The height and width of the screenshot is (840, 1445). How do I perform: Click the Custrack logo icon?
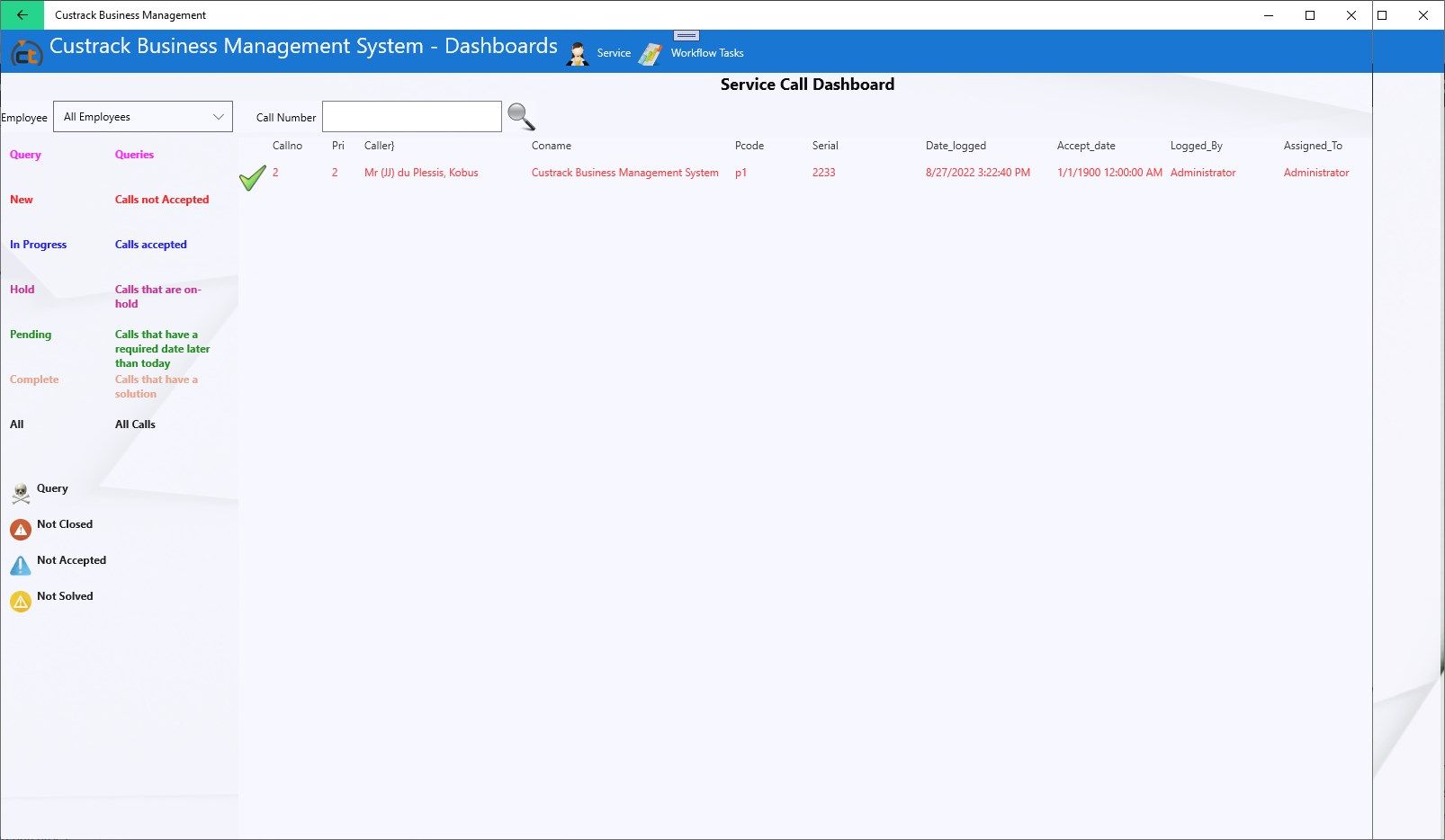26,53
